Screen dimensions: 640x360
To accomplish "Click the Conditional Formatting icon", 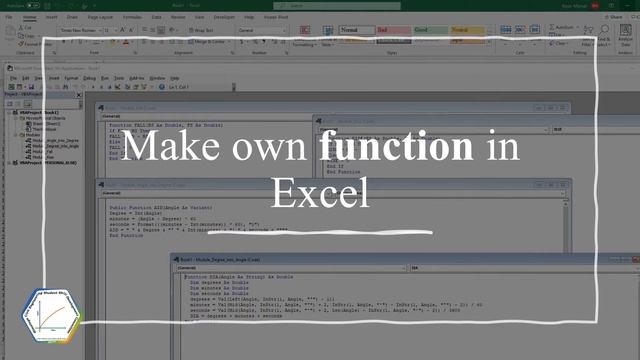I will (x=304, y=30).
